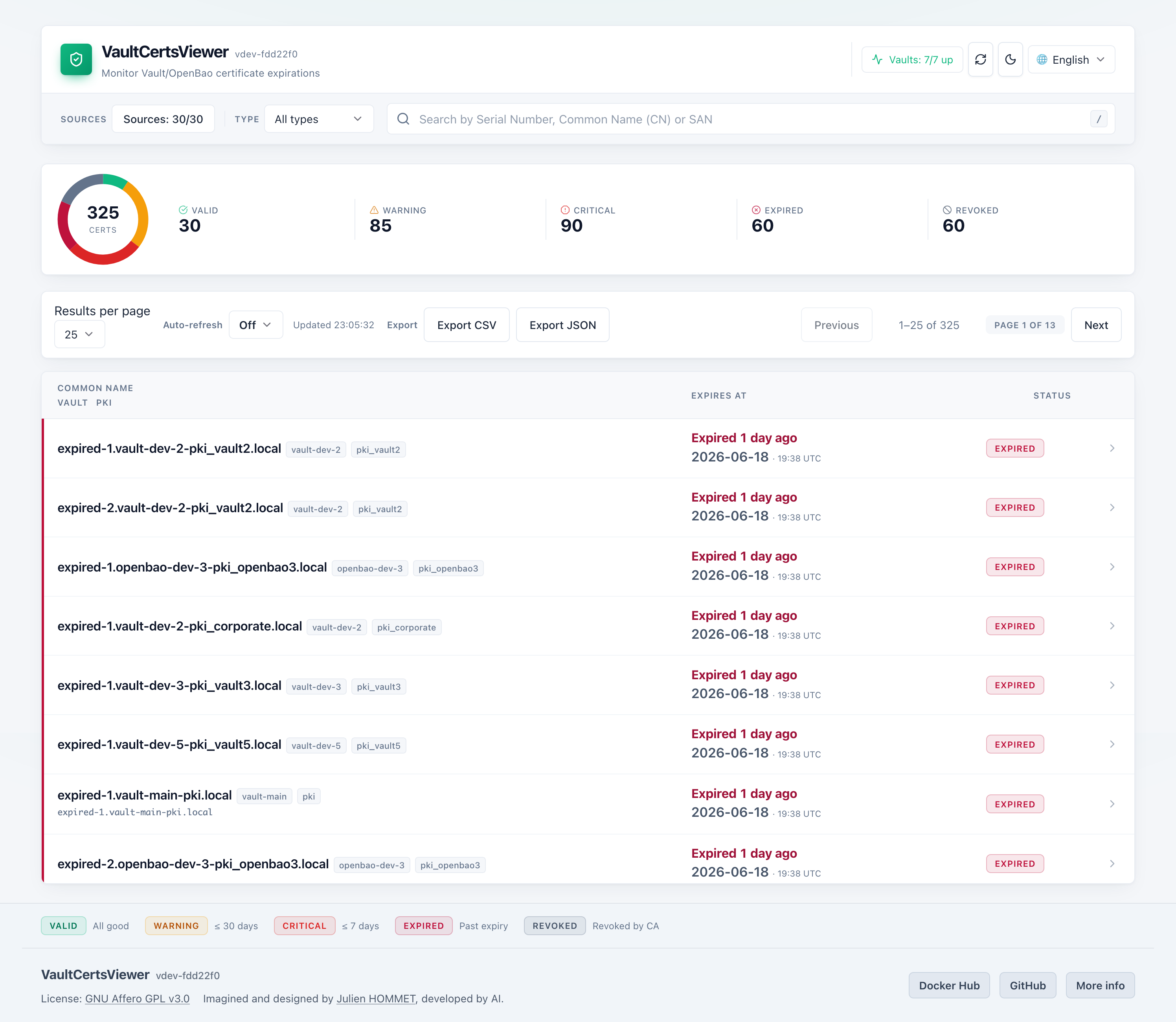Expand row expired-1.vault-main-pki.local chevron
1176x1022 pixels.
coord(1112,803)
